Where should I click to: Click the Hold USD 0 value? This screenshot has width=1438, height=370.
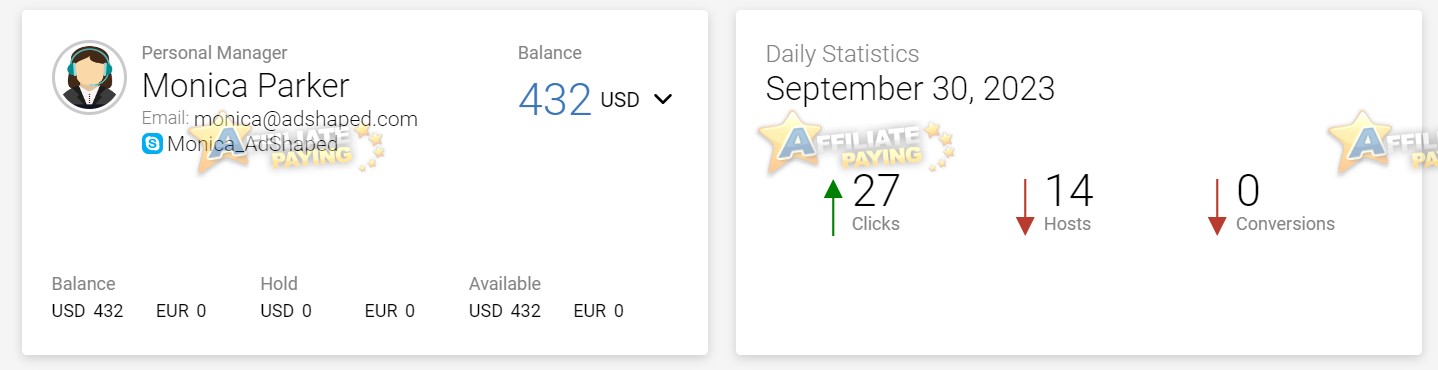tap(286, 311)
